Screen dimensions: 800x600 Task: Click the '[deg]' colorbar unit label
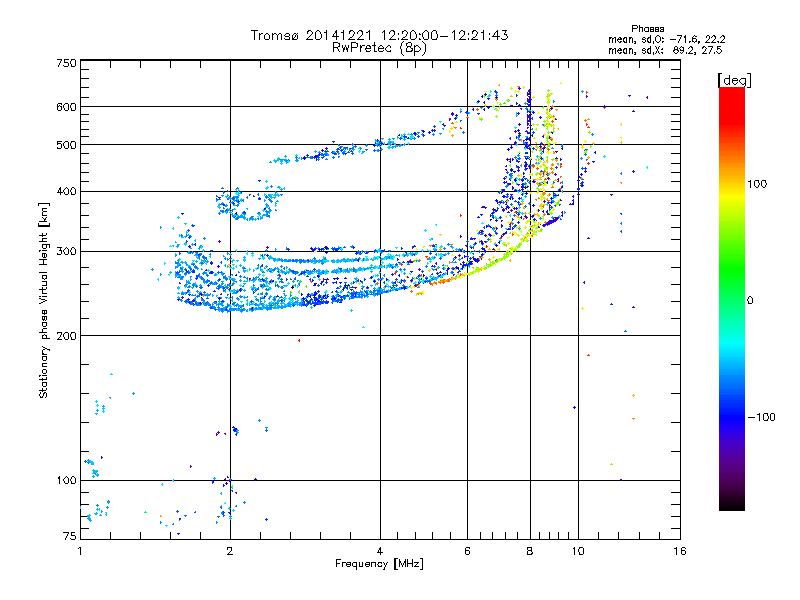coord(734,80)
